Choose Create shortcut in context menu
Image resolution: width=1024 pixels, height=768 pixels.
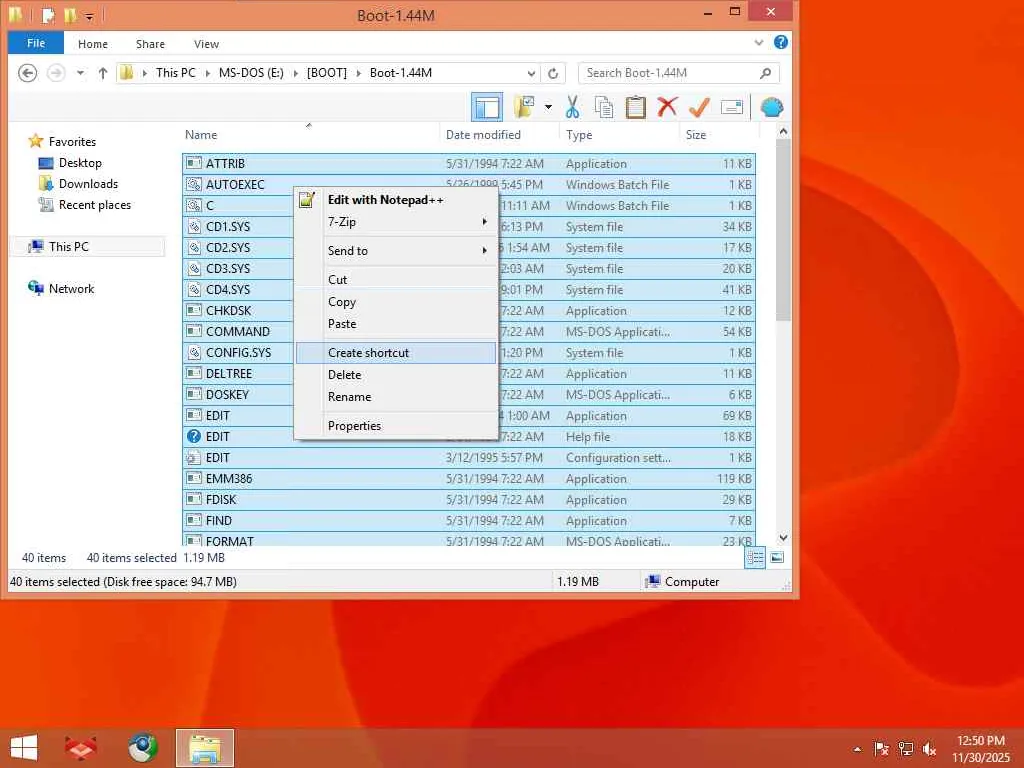pyautogui.click(x=396, y=353)
